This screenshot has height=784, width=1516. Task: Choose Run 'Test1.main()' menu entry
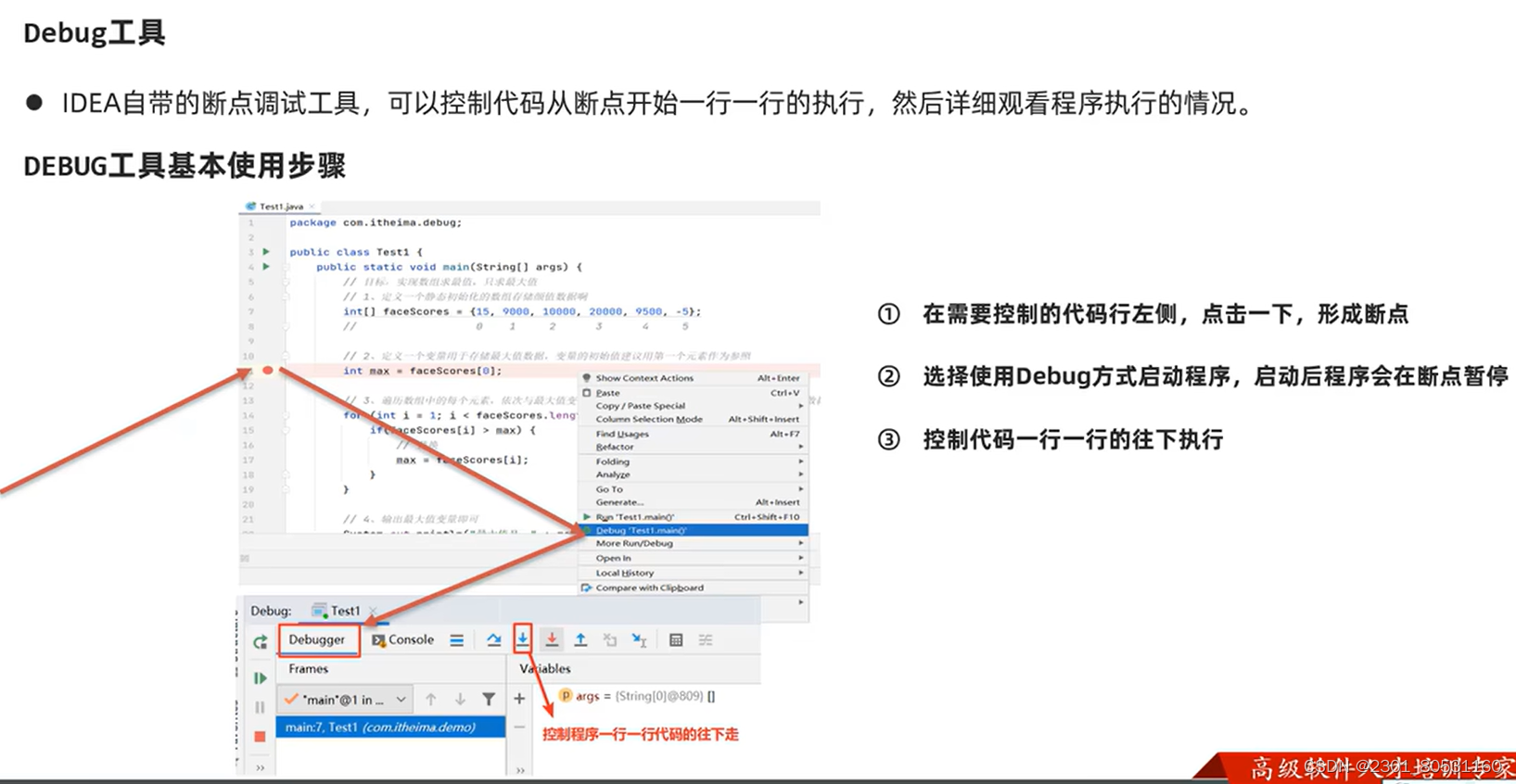tap(694, 517)
